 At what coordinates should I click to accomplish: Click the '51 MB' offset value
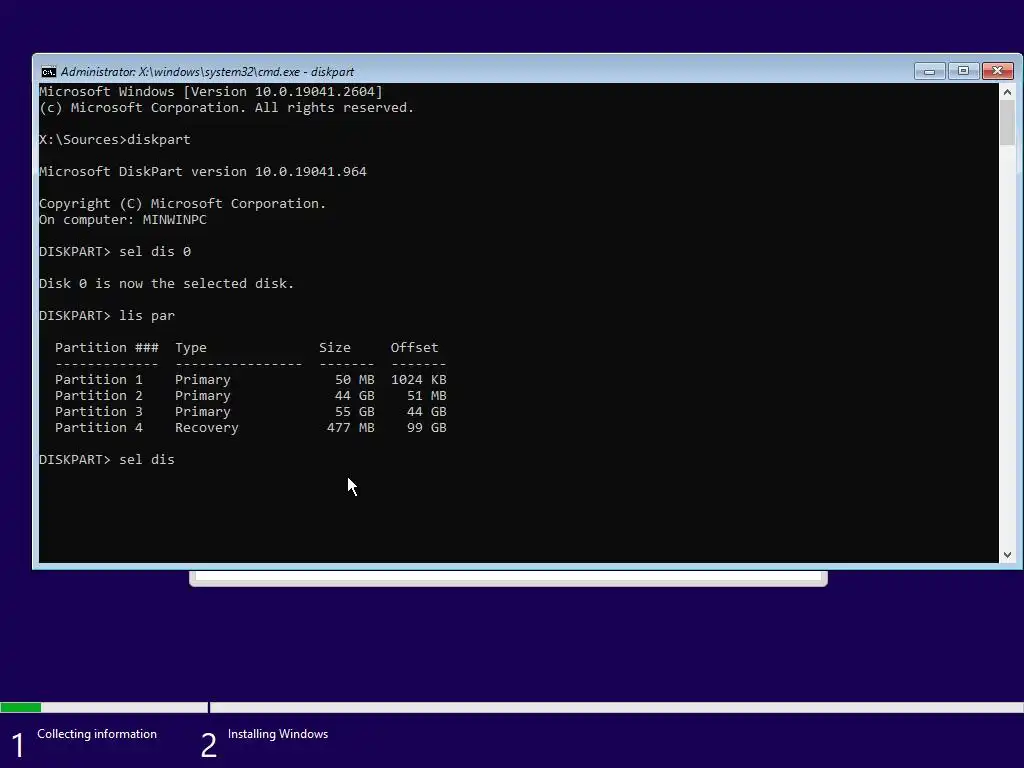(x=426, y=396)
